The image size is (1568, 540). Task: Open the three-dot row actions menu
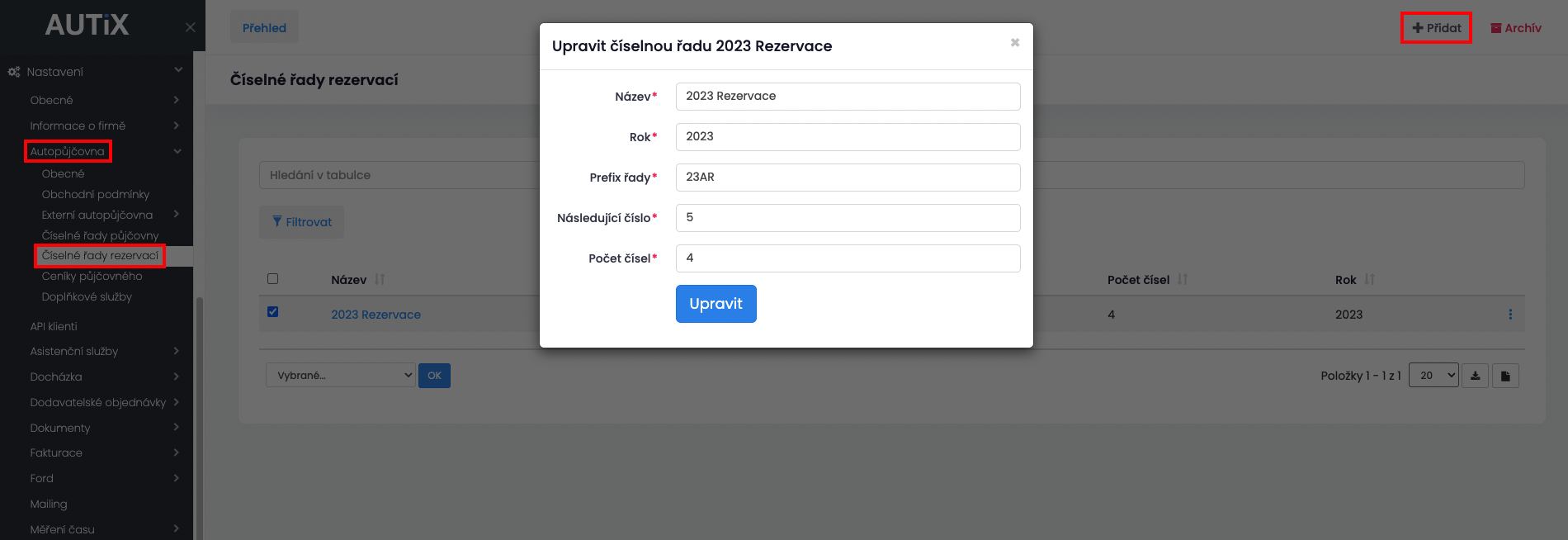1510,315
